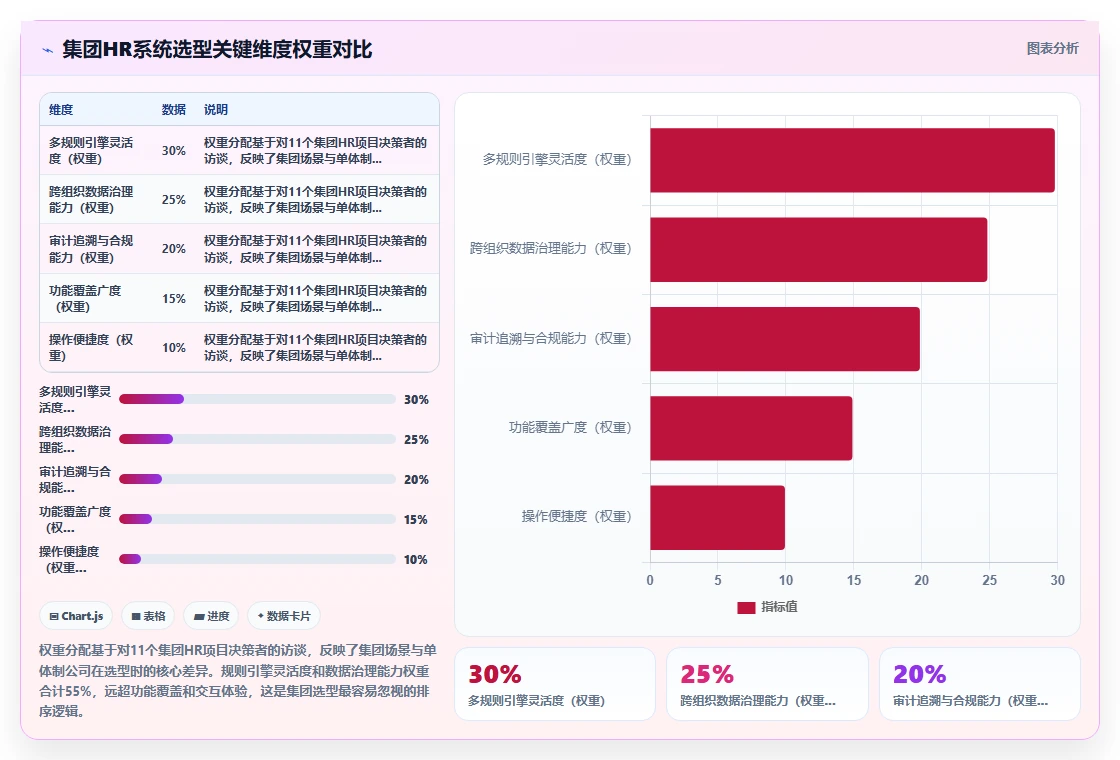This screenshot has width=1120, height=760.
Task: Open the 20% 审计追溯与合规能力 data card
Action: point(979,684)
